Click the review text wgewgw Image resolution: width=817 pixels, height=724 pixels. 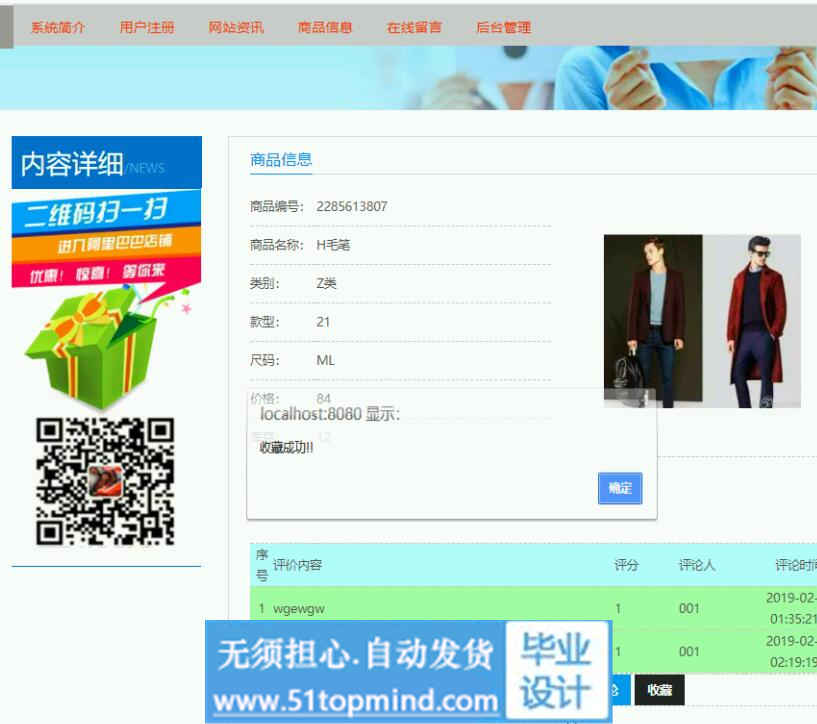coord(299,609)
